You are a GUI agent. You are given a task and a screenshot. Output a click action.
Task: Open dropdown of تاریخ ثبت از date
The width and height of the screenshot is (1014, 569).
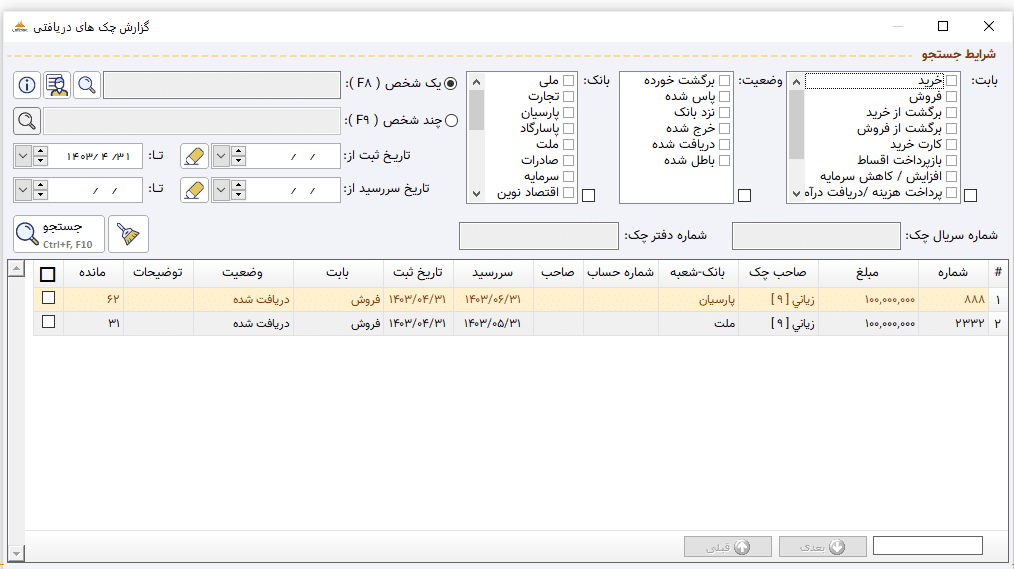(221, 156)
